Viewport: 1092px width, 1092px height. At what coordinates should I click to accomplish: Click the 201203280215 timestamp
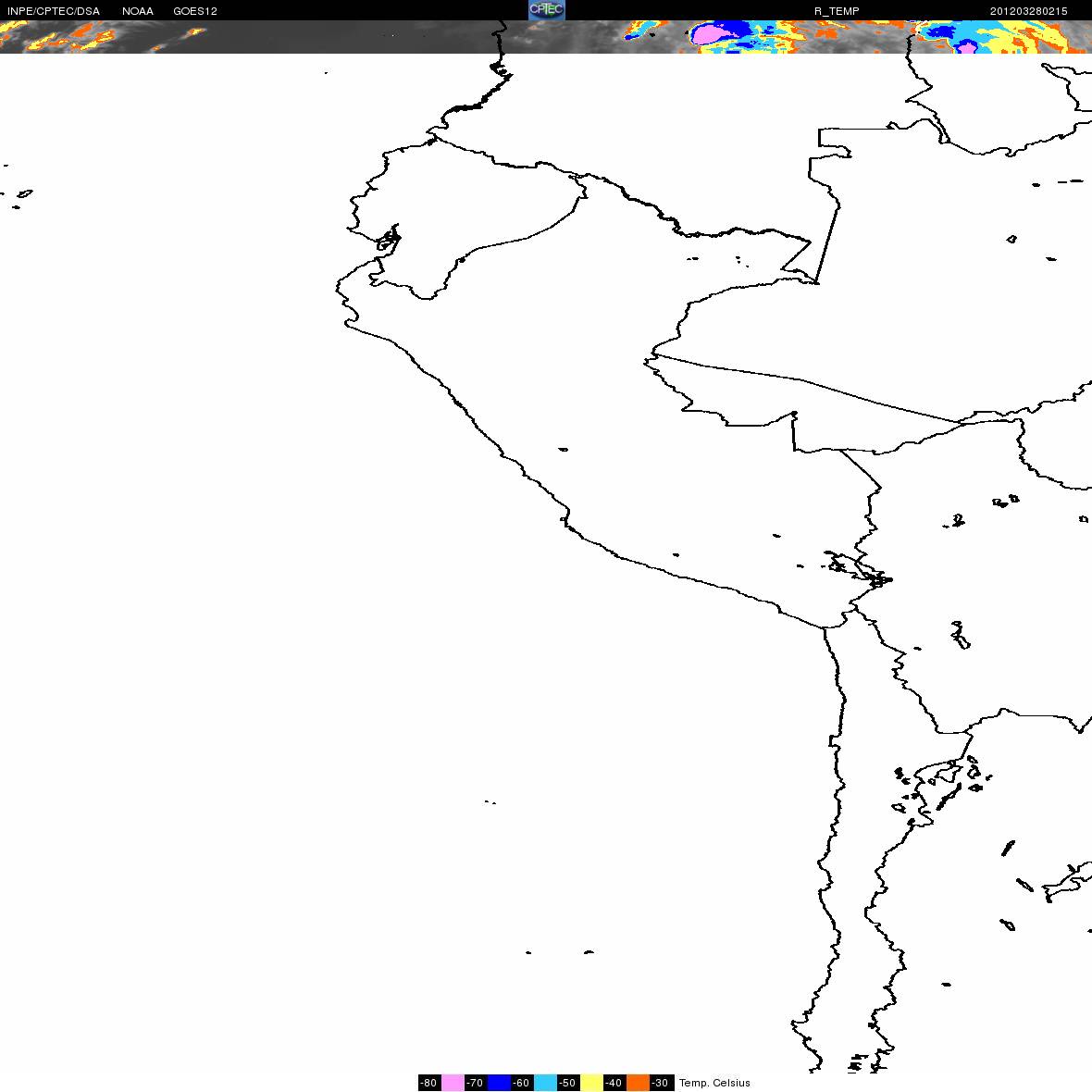pyautogui.click(x=1029, y=11)
